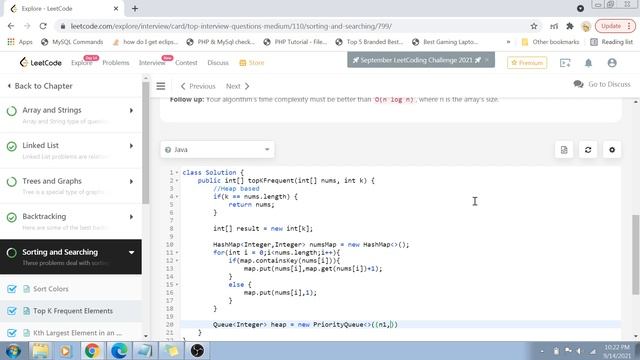The image size is (640, 360).
Task: Open LeetCode notifications bell
Action: pos(588,63)
